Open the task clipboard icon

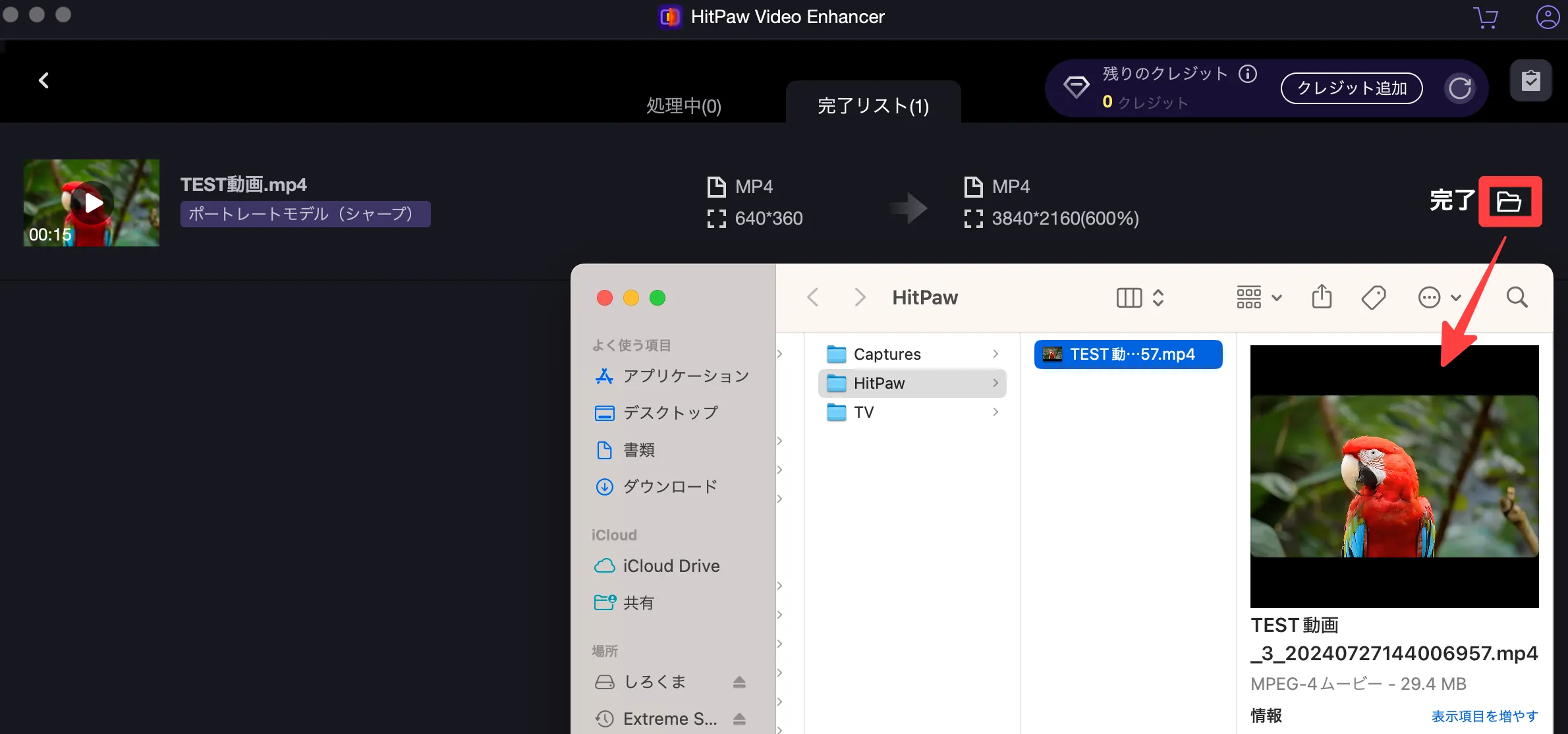(1530, 80)
